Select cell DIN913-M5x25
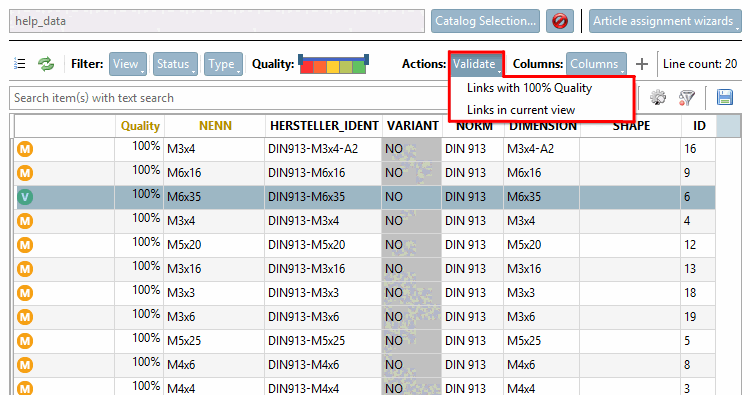 click(323, 341)
